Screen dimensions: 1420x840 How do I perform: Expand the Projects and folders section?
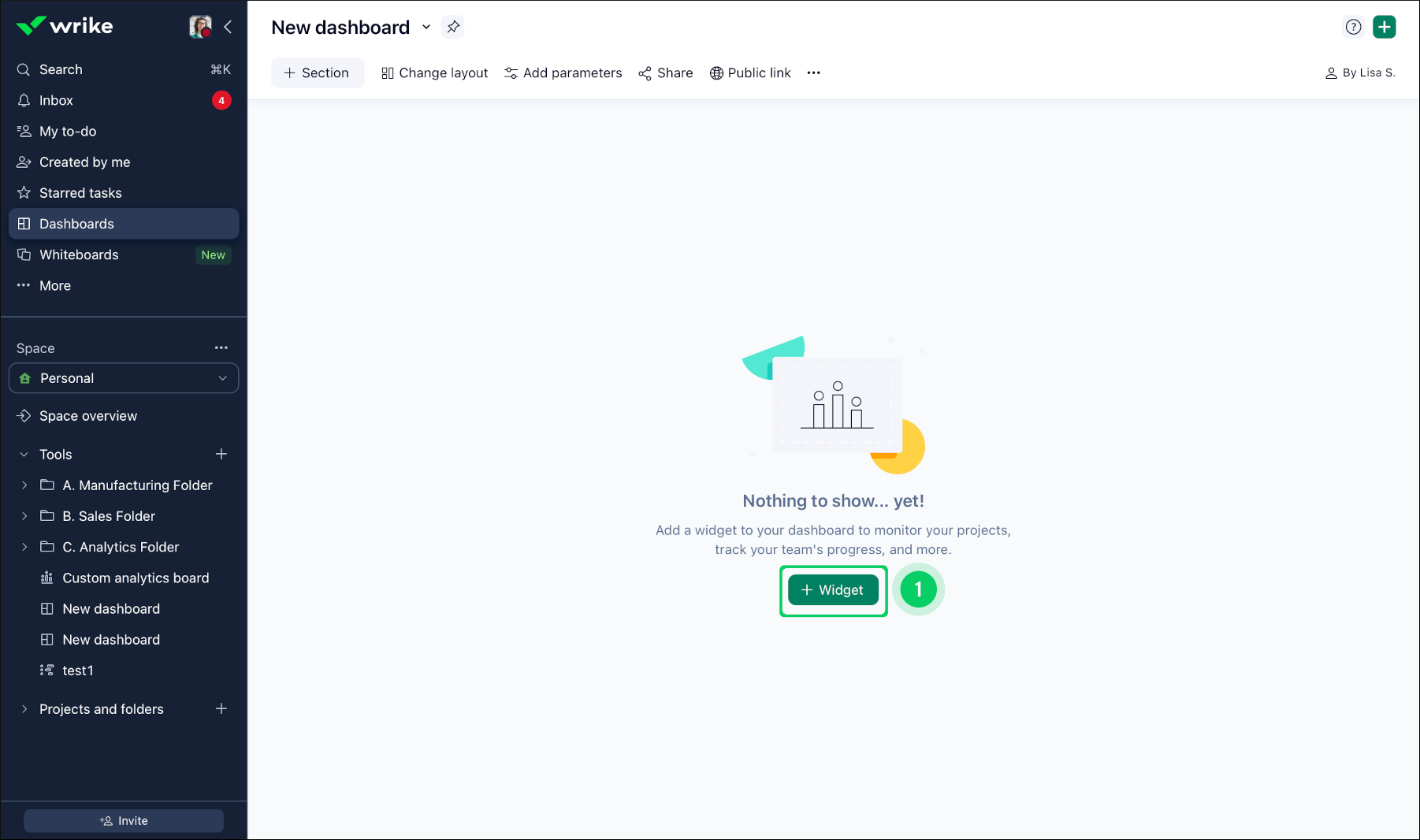pos(24,709)
